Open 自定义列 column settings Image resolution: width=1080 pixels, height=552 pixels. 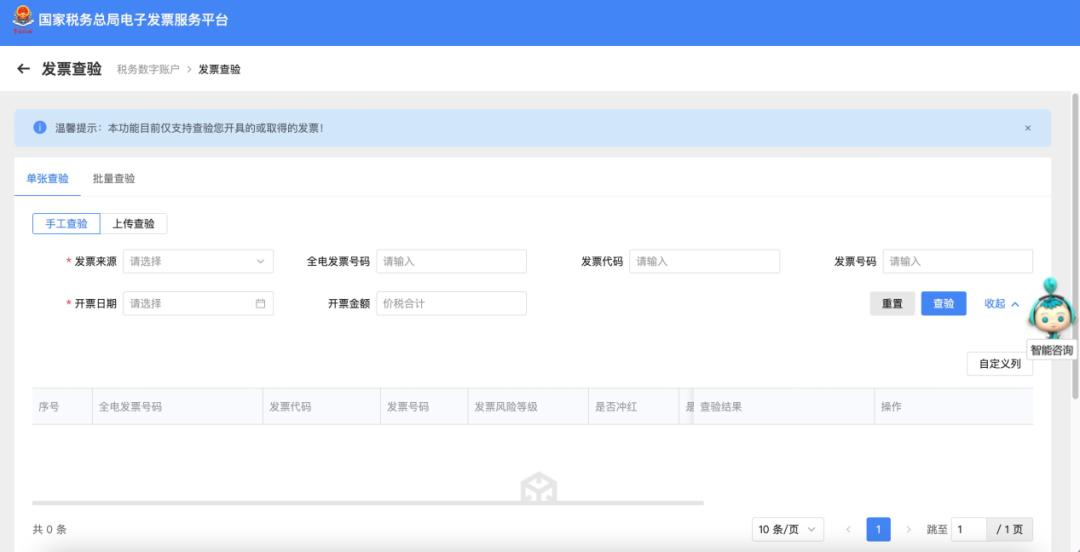pyautogui.click(x=999, y=364)
